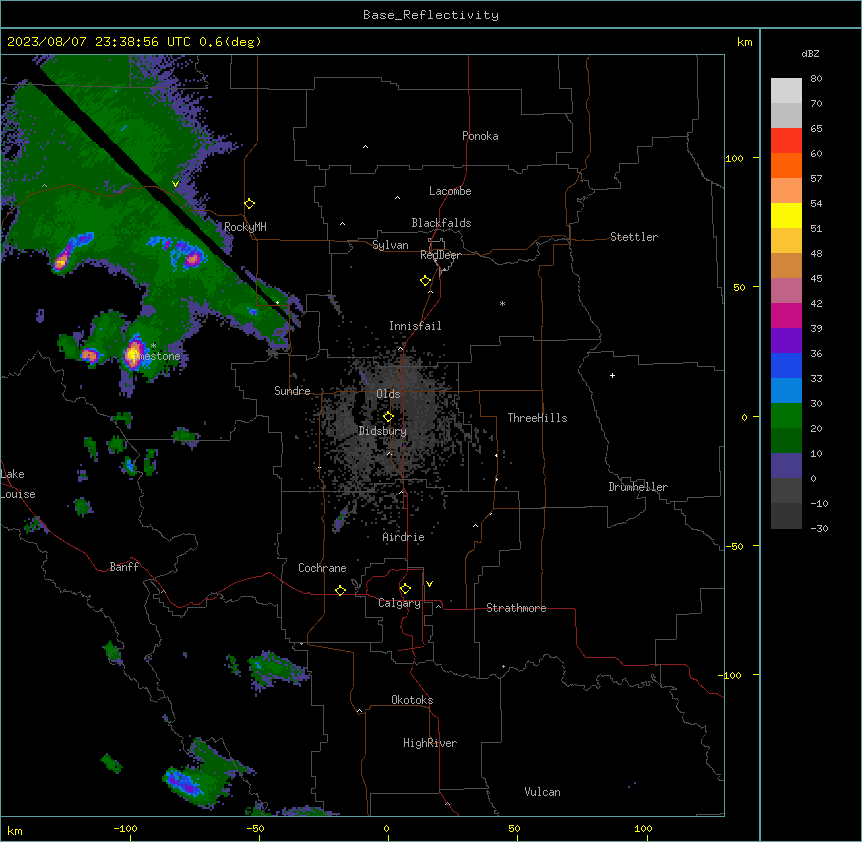862x842 pixels.
Task: Click the ThreeHills label
Action: (x=537, y=418)
